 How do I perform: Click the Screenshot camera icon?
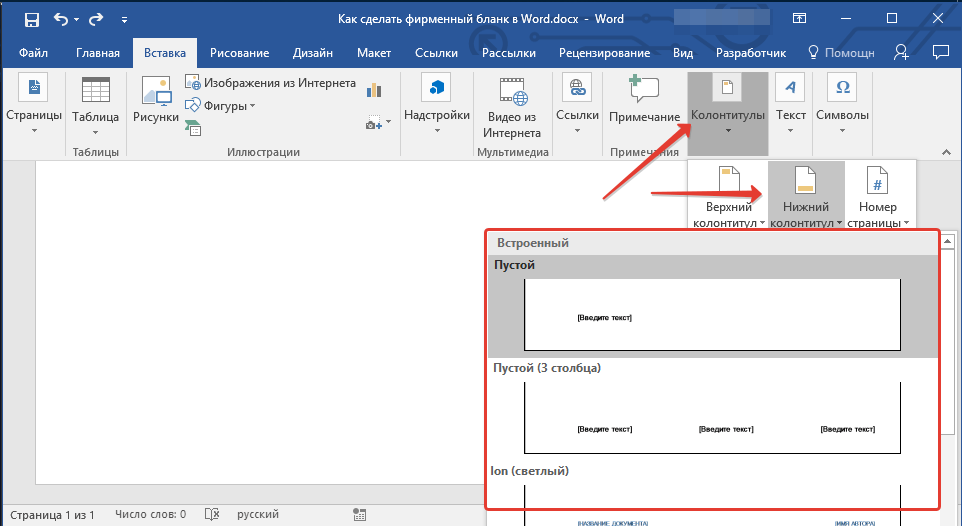pyautogui.click(x=374, y=122)
